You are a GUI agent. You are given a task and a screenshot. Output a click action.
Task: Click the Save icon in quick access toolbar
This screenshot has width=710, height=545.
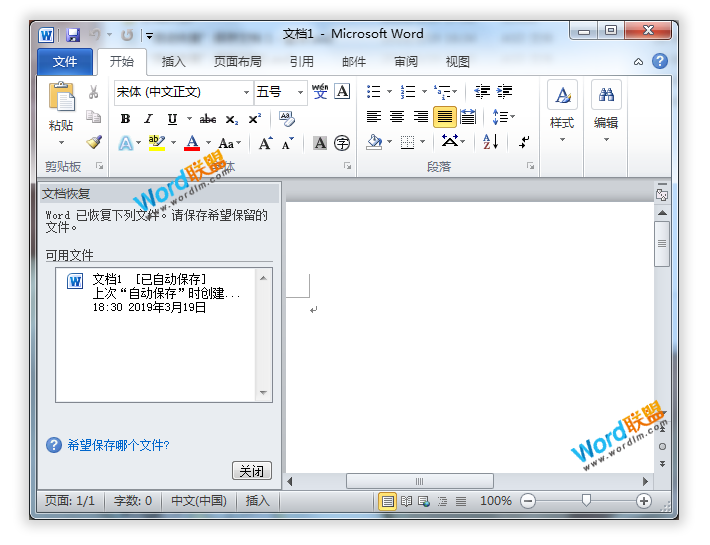click(x=73, y=35)
